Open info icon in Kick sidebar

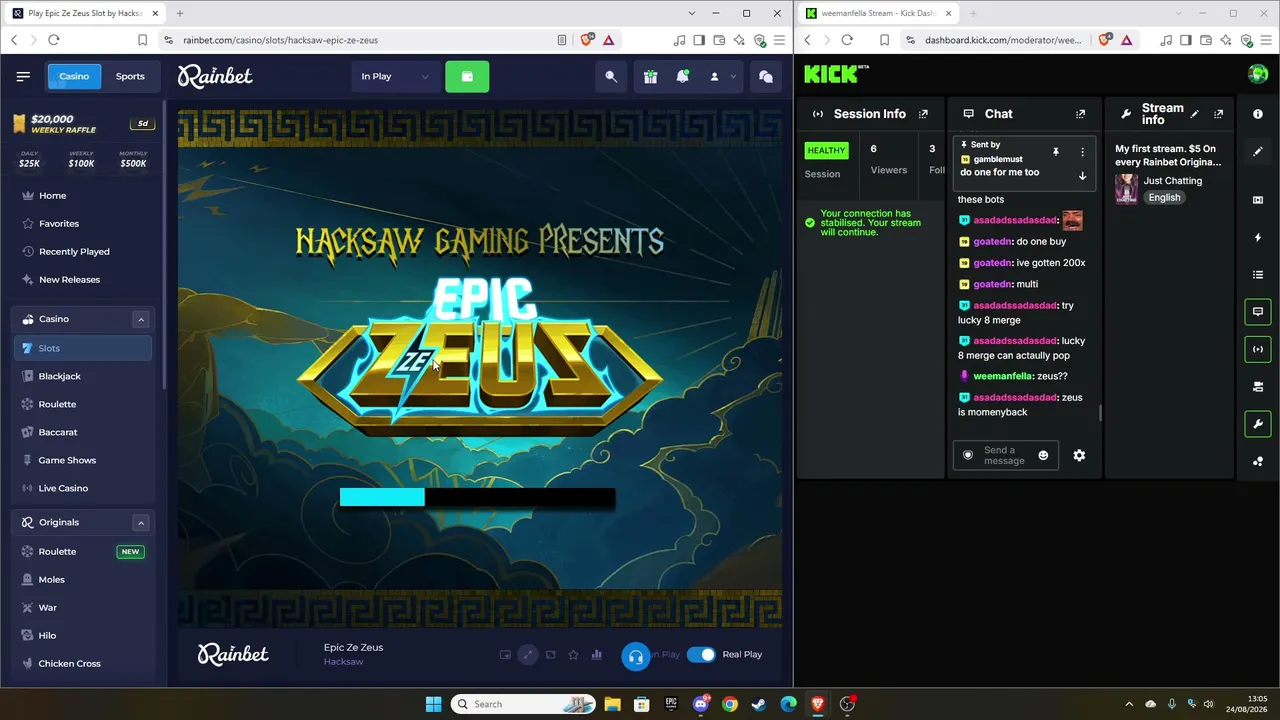pos(1258,114)
